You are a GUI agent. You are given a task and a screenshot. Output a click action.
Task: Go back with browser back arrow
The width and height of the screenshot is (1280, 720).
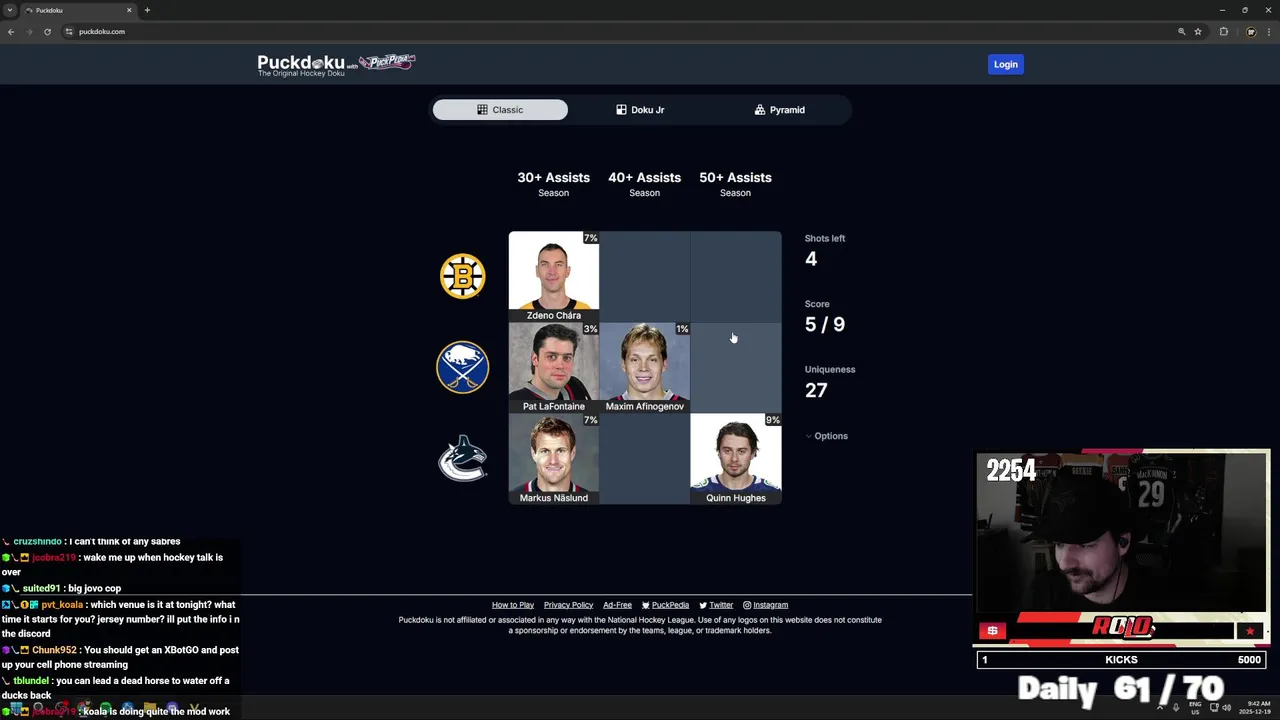(11, 31)
